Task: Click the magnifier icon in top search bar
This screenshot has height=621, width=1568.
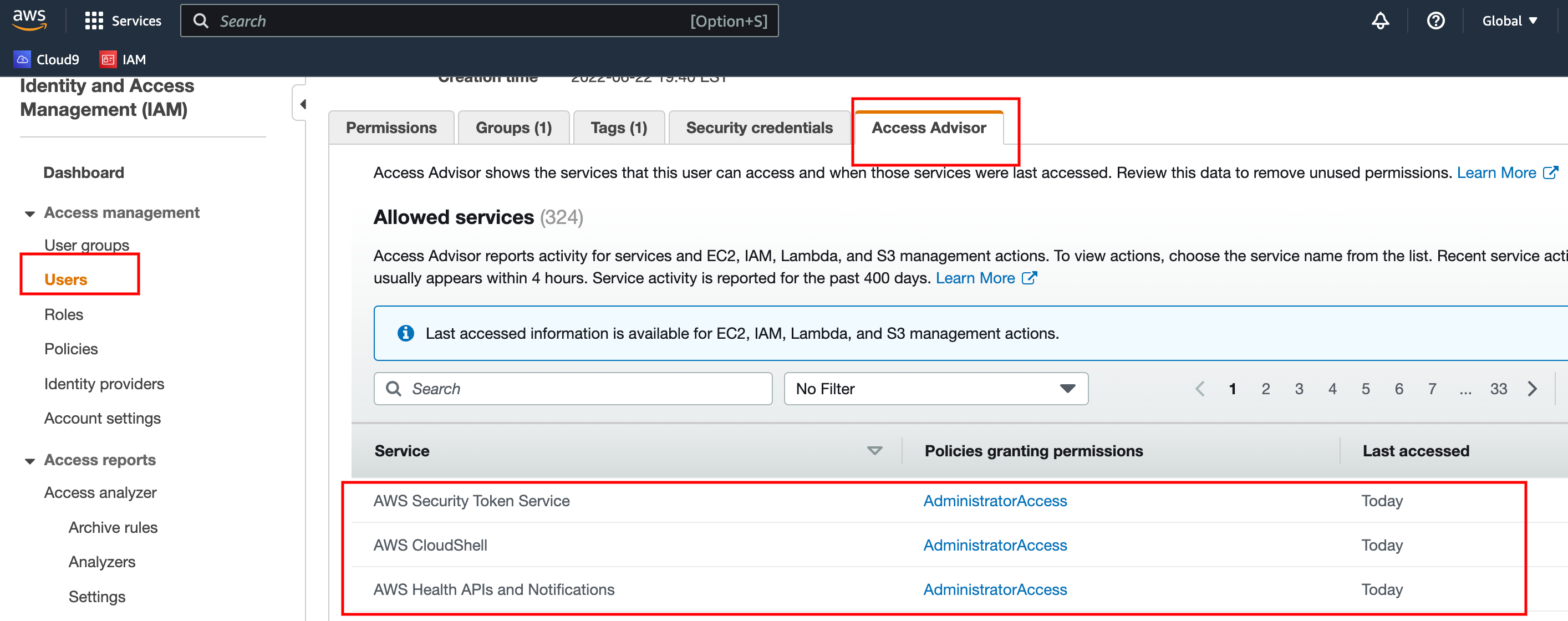Action: point(201,21)
